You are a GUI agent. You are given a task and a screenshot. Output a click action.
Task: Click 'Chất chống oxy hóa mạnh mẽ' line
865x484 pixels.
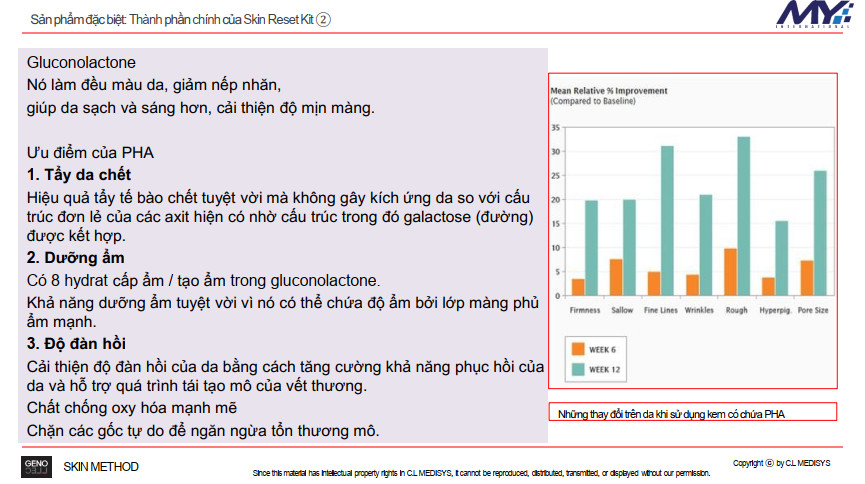(x=132, y=408)
